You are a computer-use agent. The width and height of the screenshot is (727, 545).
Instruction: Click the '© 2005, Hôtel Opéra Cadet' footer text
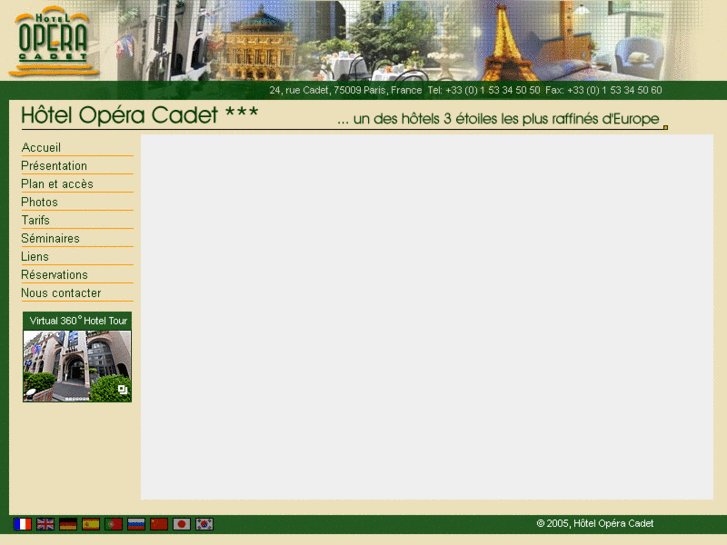[x=595, y=524]
